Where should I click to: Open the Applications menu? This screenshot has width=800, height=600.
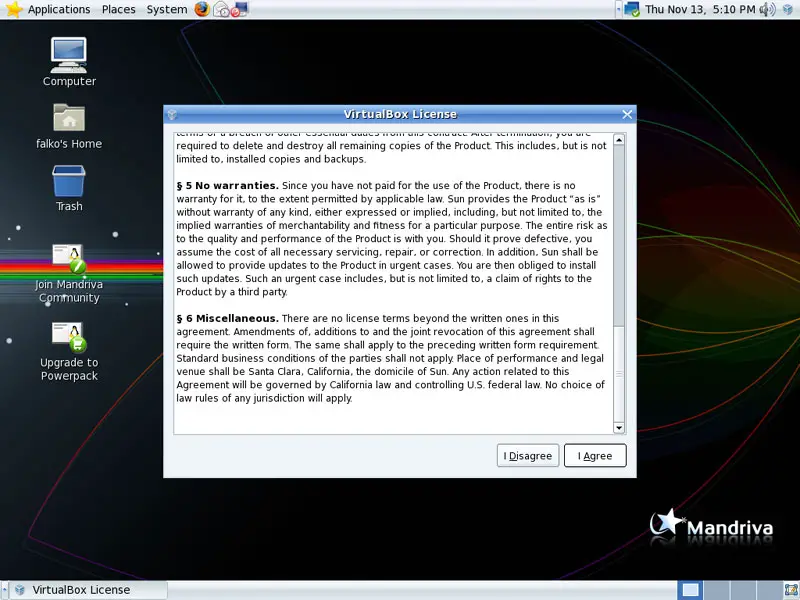click(59, 9)
